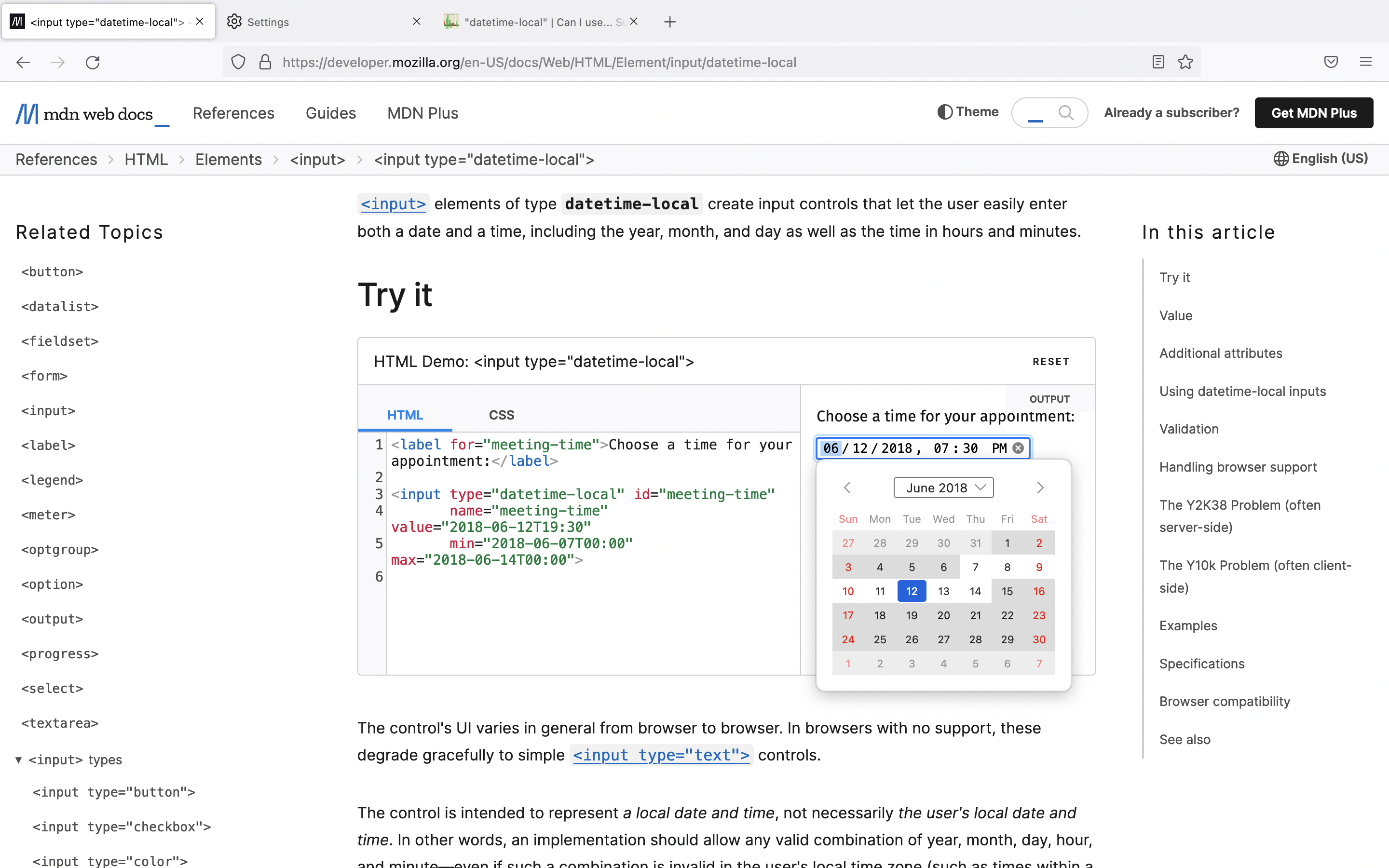This screenshot has width=1389, height=868.
Task: Toggle the Theme switcher
Action: (967, 112)
